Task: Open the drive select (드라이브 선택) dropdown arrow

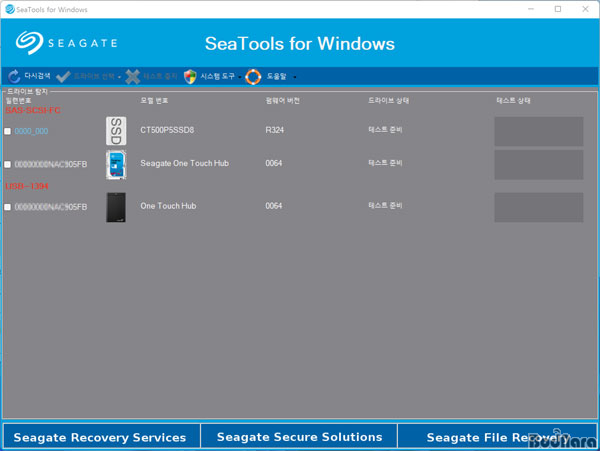Action: pyautogui.click(x=119, y=77)
